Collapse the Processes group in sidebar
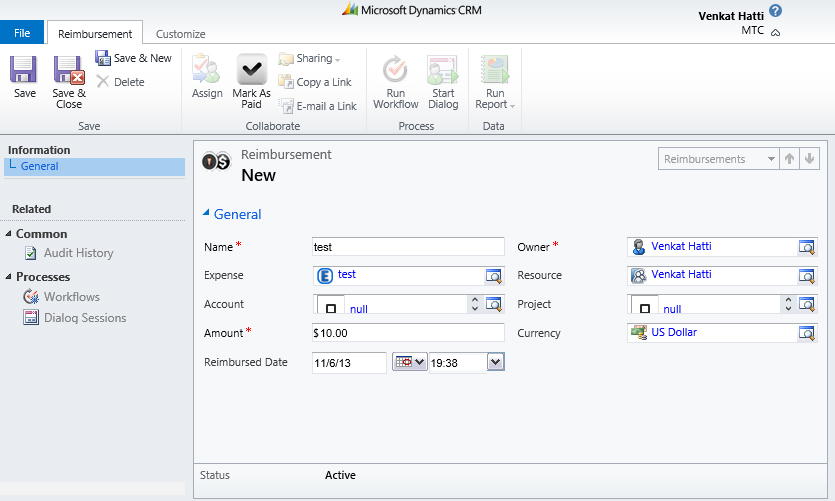Image resolution: width=835 pixels, height=501 pixels. [x=9, y=277]
